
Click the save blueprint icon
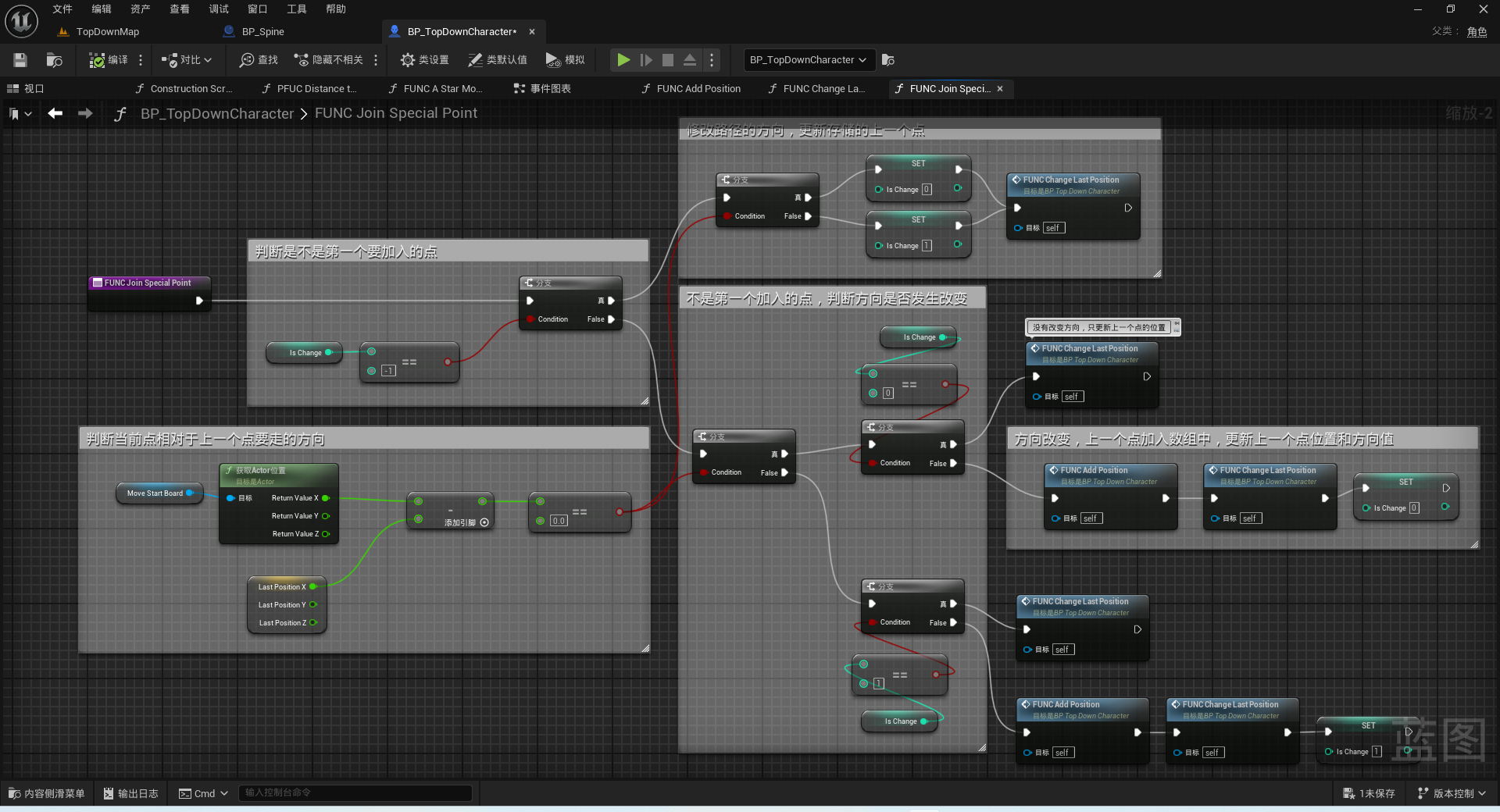[x=20, y=60]
